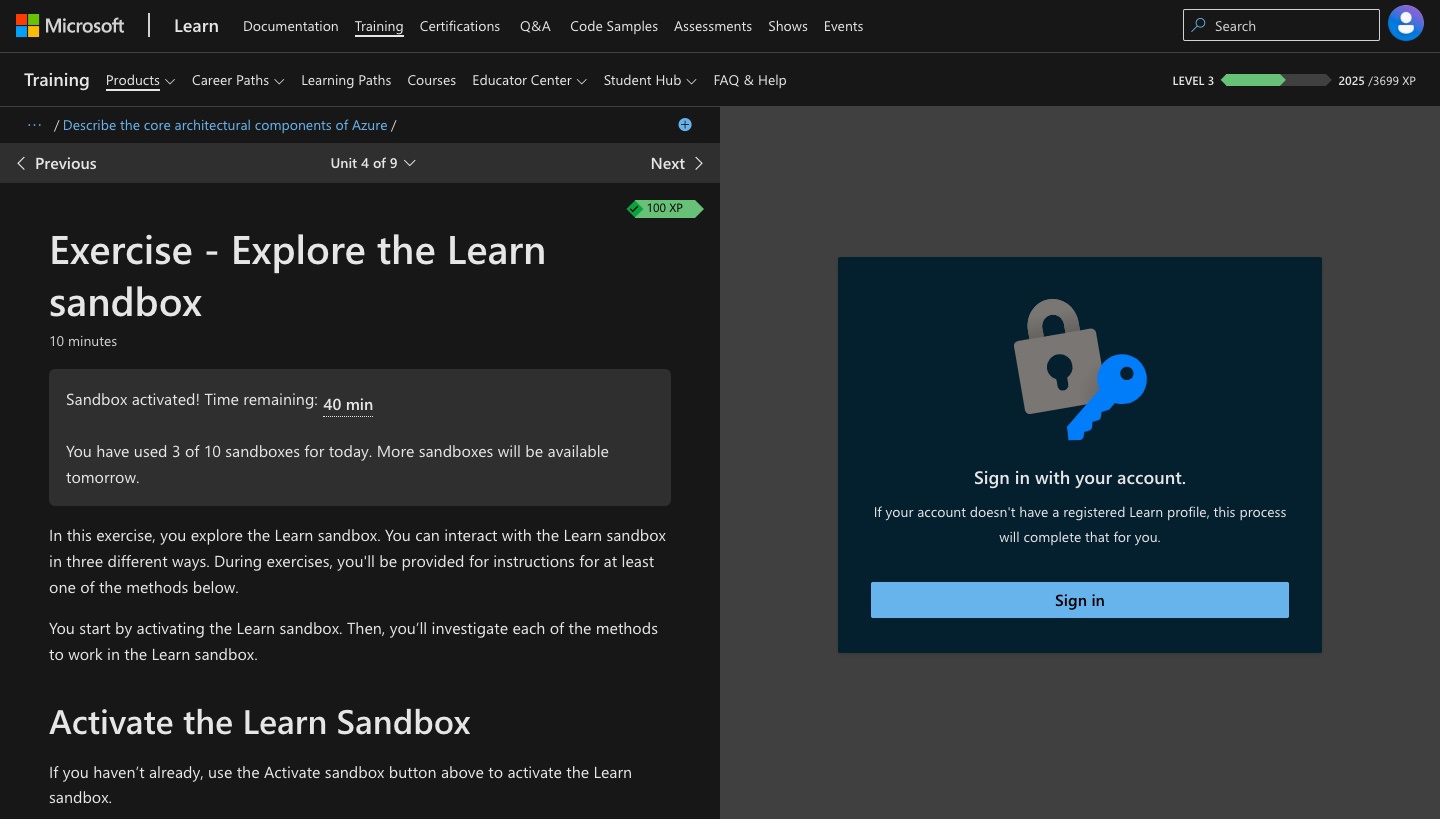1440x819 pixels.
Task: Open Certifications in the top menu
Action: [x=460, y=26]
